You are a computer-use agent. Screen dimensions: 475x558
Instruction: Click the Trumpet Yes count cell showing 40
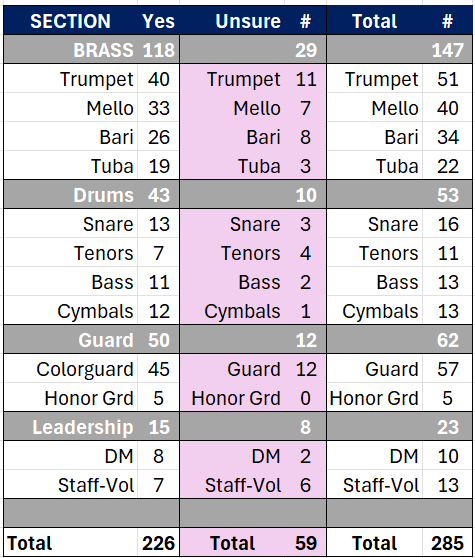[158, 79]
